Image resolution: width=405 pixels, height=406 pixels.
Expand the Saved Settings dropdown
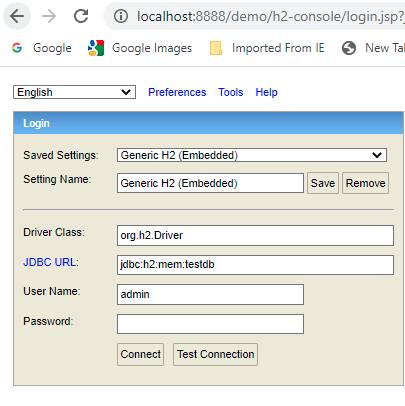252,155
